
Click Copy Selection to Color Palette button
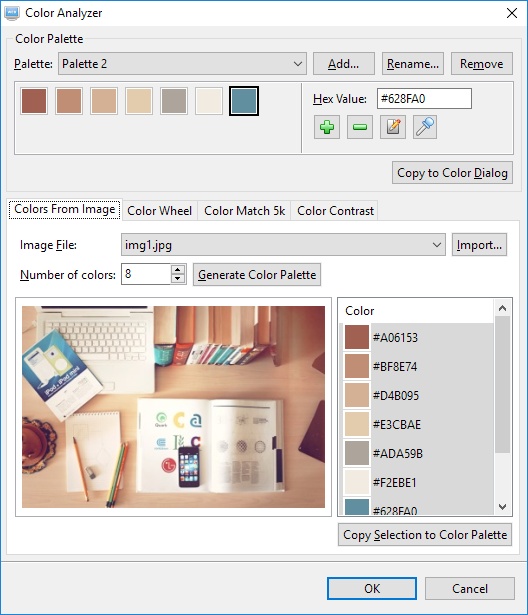tap(425, 535)
